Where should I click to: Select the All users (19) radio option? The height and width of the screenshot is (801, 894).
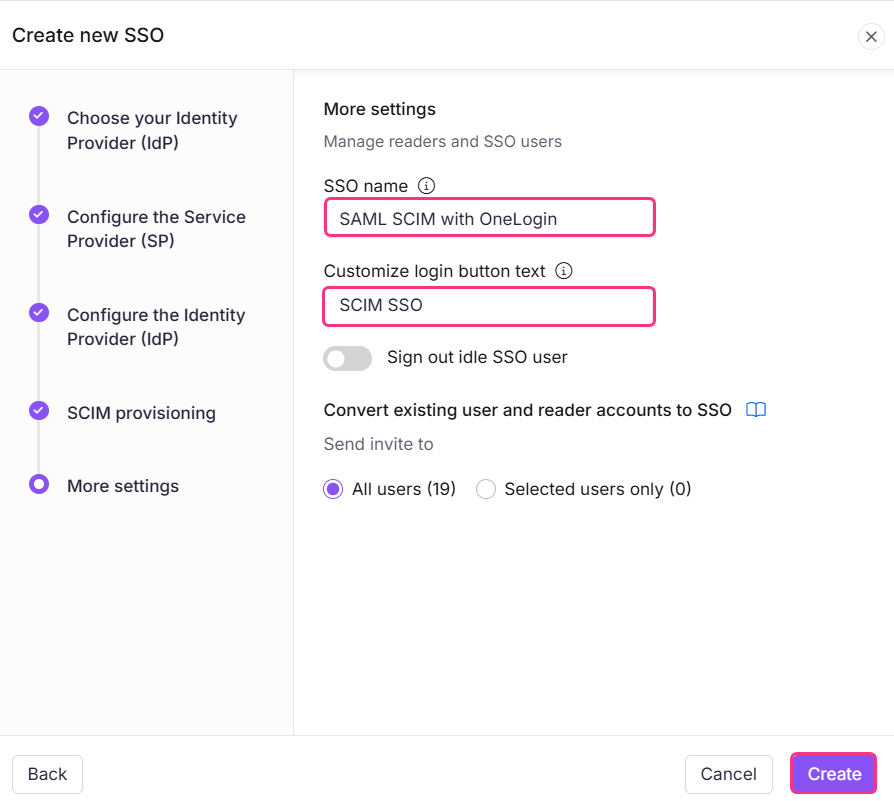point(333,489)
